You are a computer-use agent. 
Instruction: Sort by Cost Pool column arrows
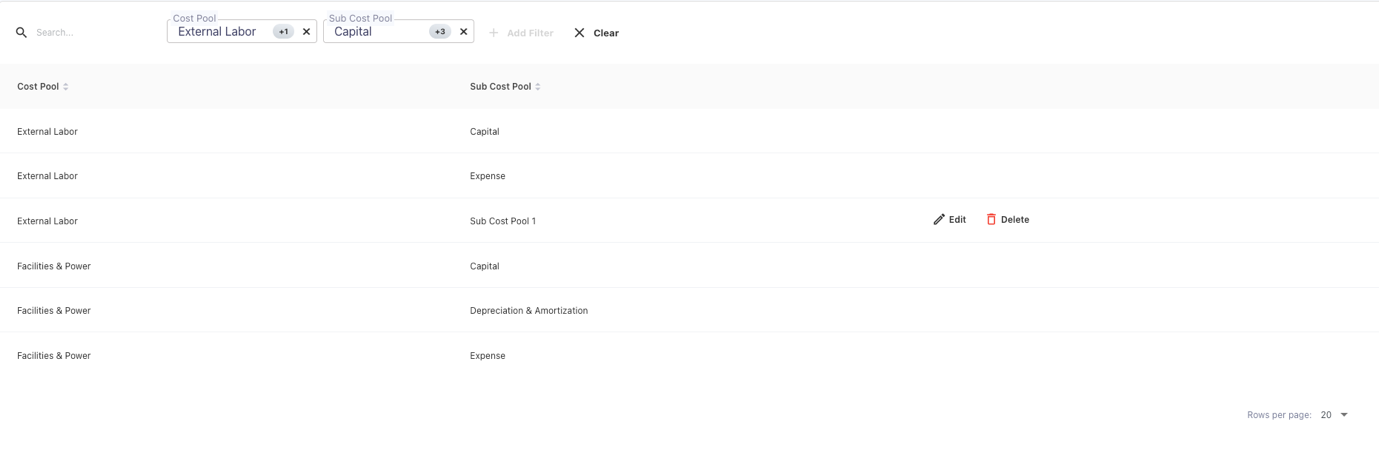(x=66, y=87)
